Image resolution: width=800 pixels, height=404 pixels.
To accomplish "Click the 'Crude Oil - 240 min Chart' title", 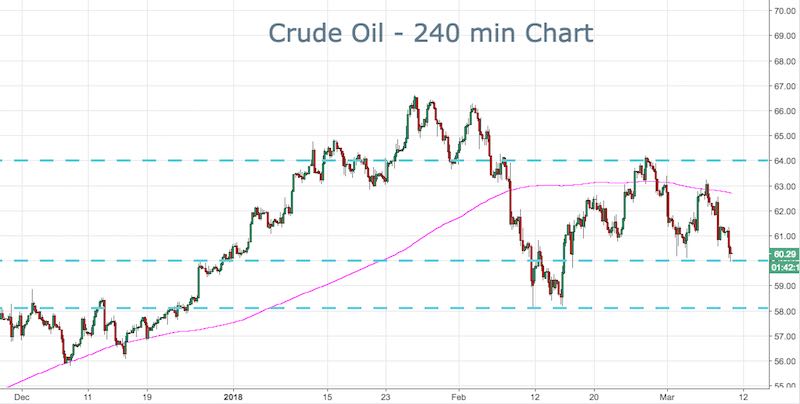I will [431, 33].
